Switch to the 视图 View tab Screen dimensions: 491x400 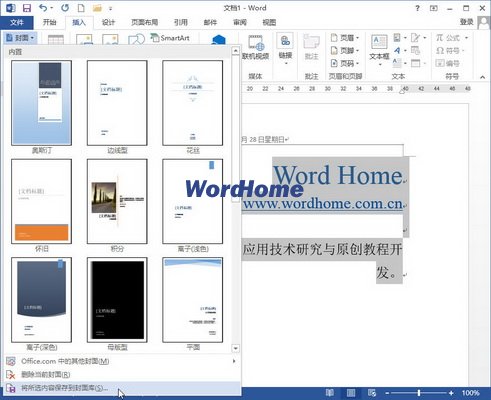[269, 22]
